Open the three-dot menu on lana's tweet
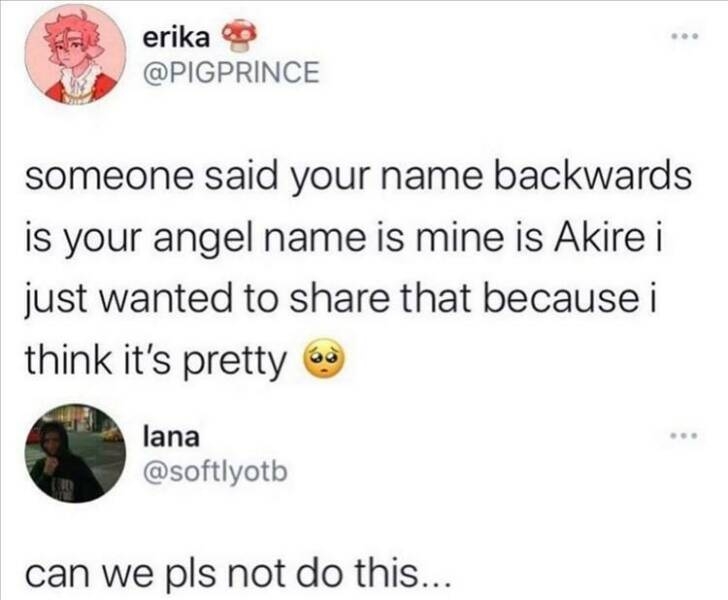The height and width of the screenshot is (600, 728). (683, 436)
